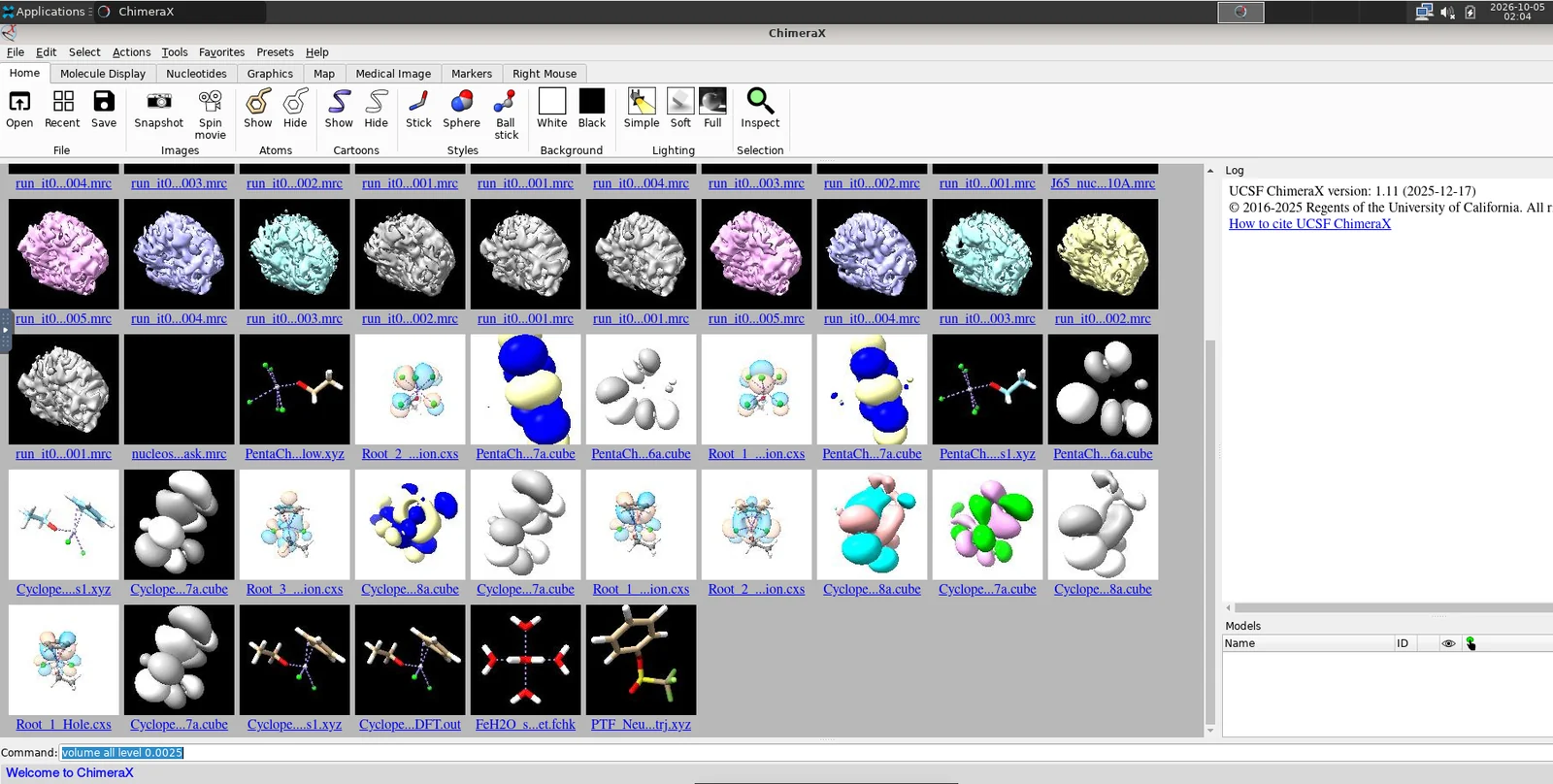Screen dimensions: 1553x784
Task: Hide cartoons with the Cartoons Hide icon
Action: (x=376, y=108)
